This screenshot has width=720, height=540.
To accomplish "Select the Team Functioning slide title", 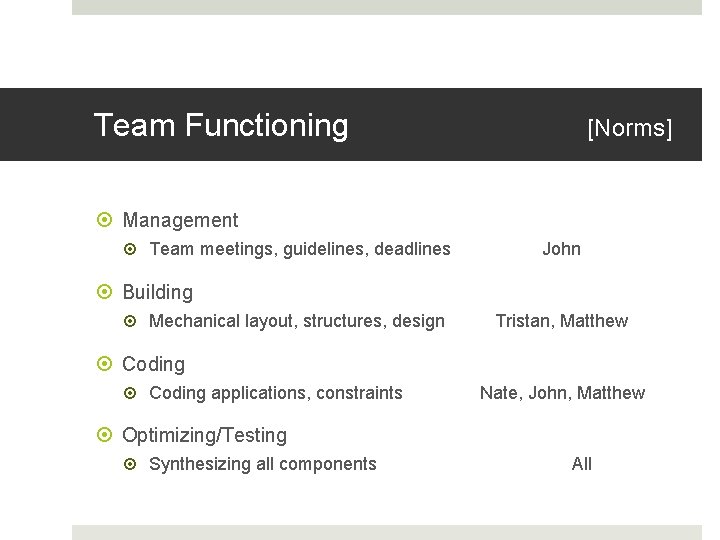I will (x=221, y=125).
